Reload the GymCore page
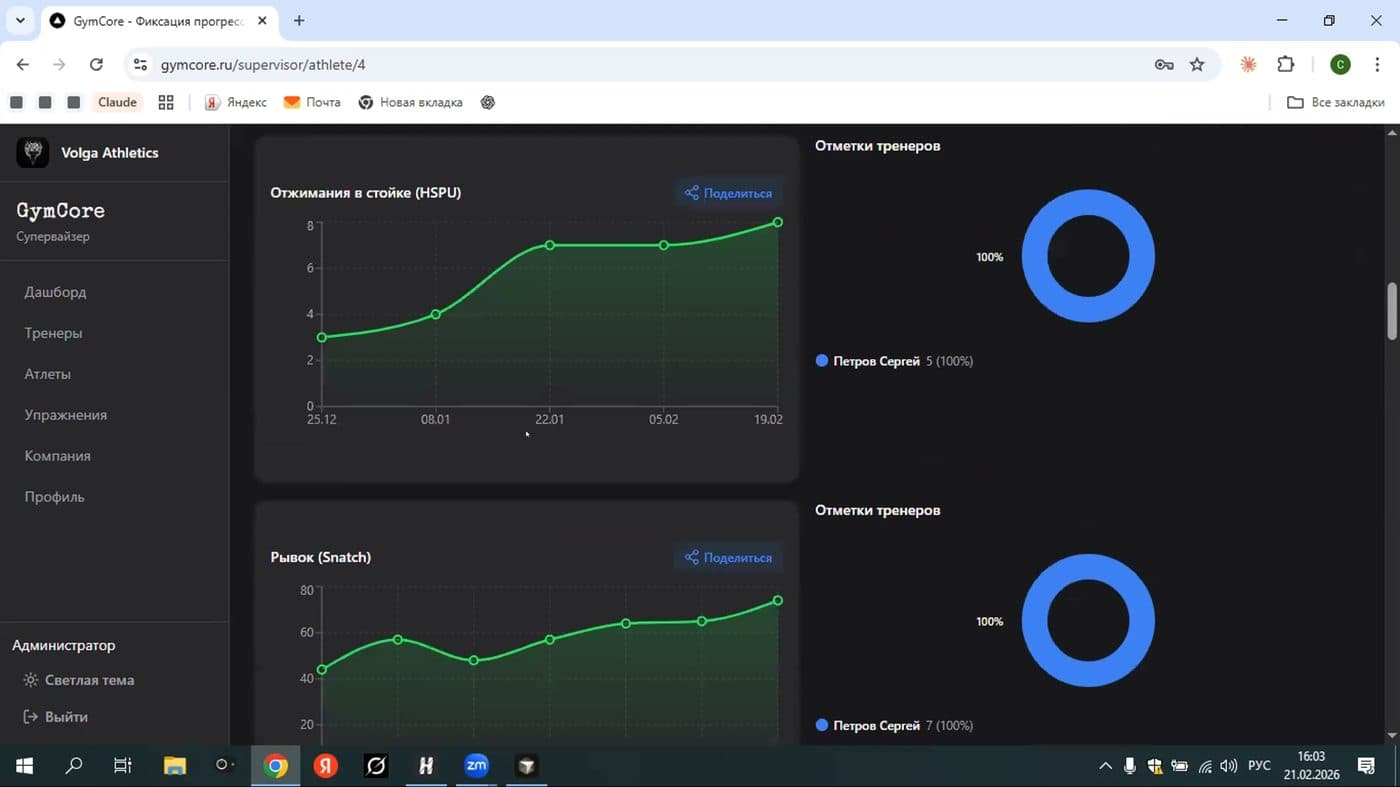 (x=96, y=65)
